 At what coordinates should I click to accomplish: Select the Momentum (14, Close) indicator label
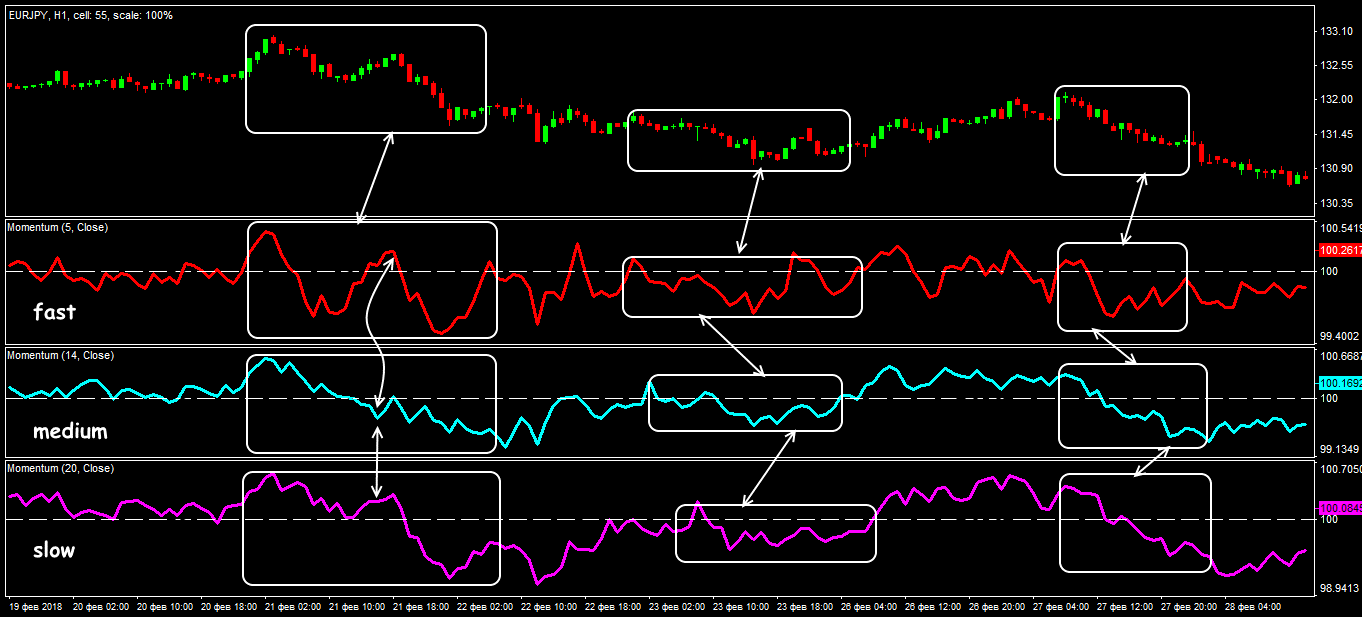60,356
